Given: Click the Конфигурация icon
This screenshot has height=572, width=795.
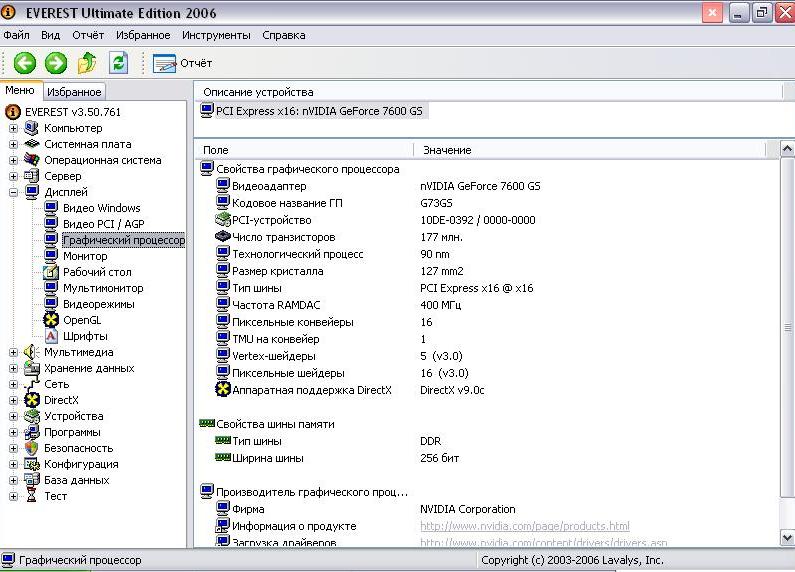Looking at the screenshot, I should [x=32, y=464].
